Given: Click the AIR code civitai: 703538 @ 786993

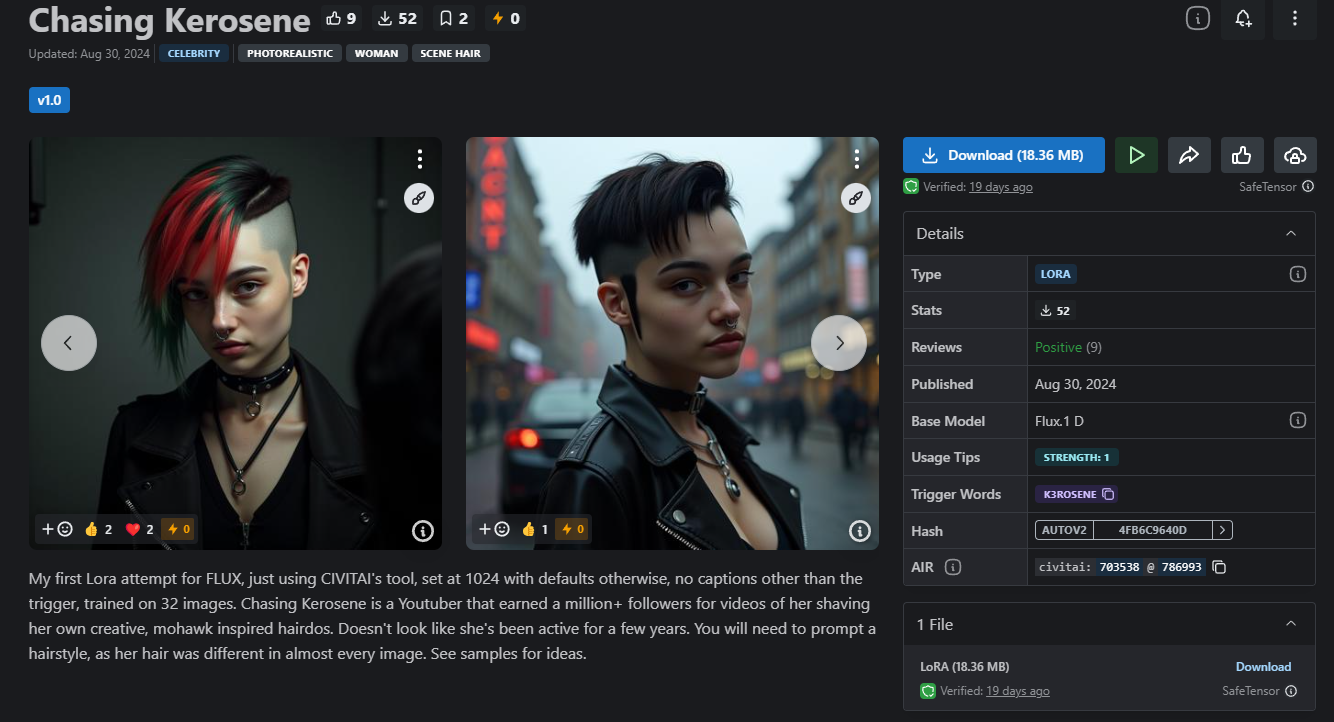Looking at the screenshot, I should tap(1120, 567).
